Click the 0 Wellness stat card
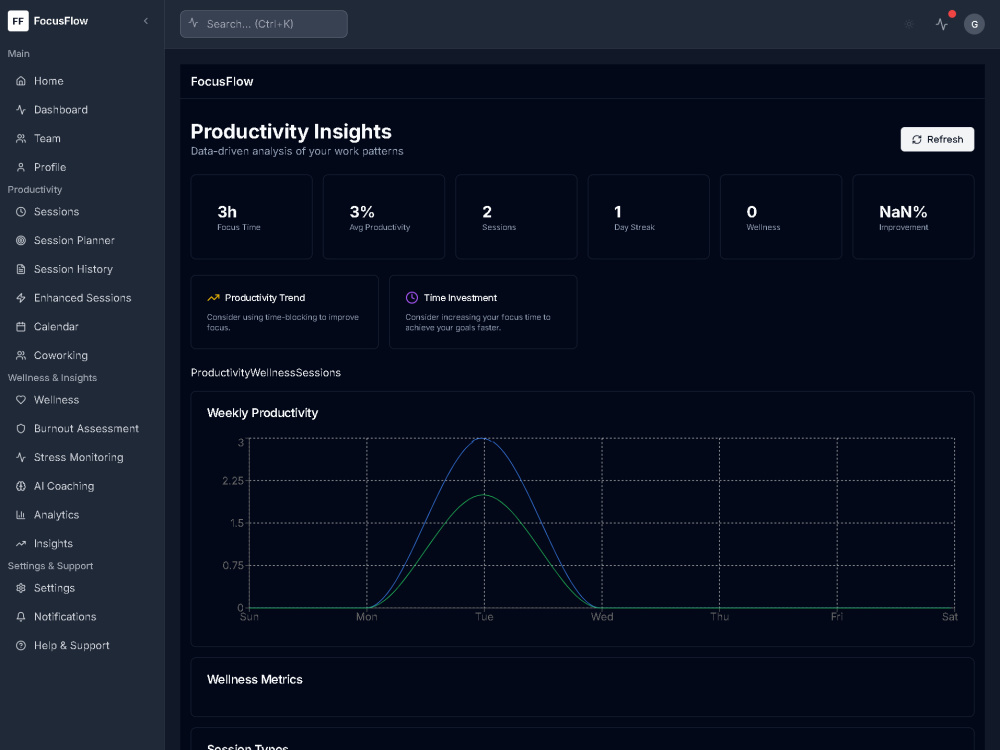 click(781, 217)
